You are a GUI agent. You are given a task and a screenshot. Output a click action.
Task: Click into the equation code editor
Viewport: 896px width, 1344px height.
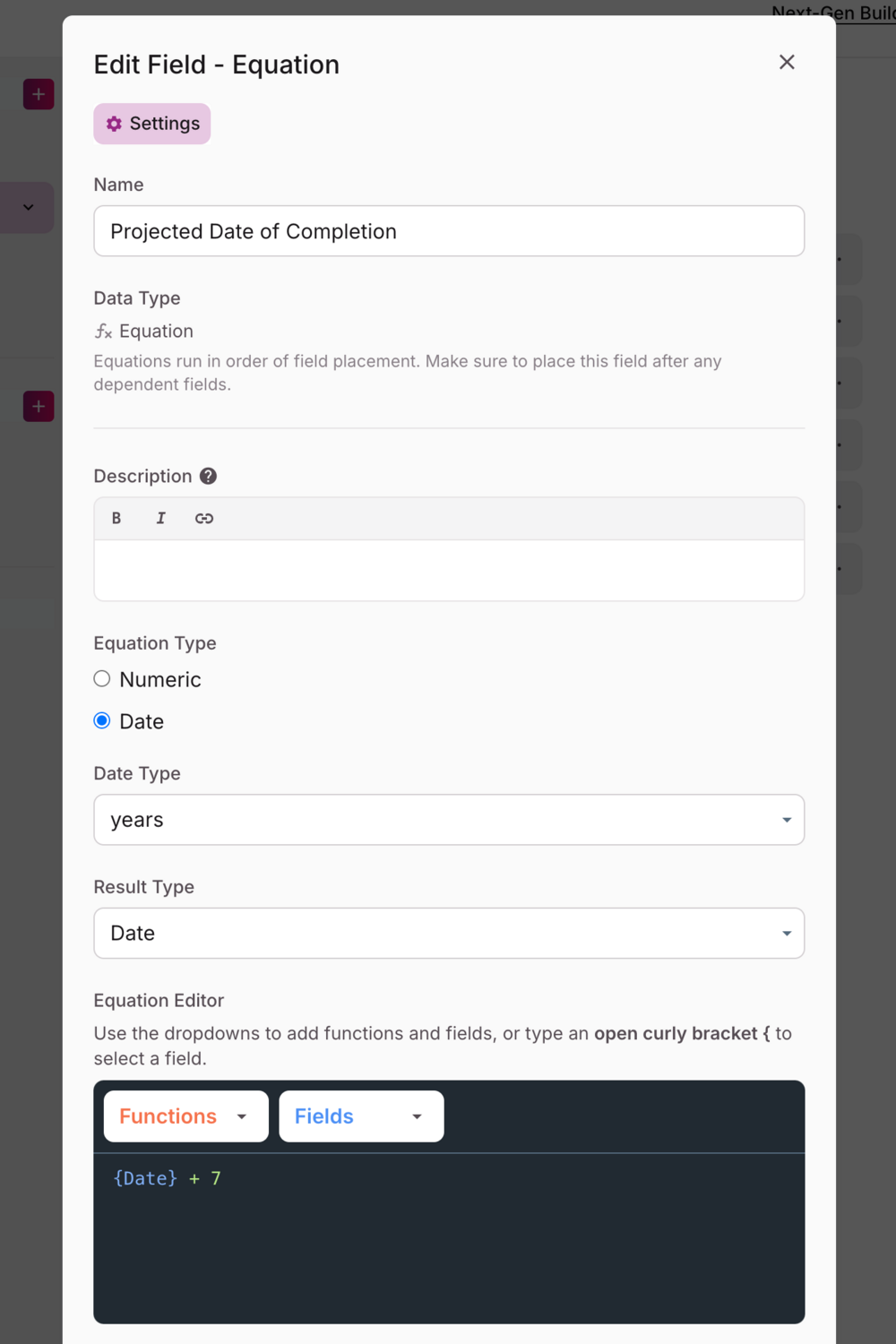(x=449, y=1236)
